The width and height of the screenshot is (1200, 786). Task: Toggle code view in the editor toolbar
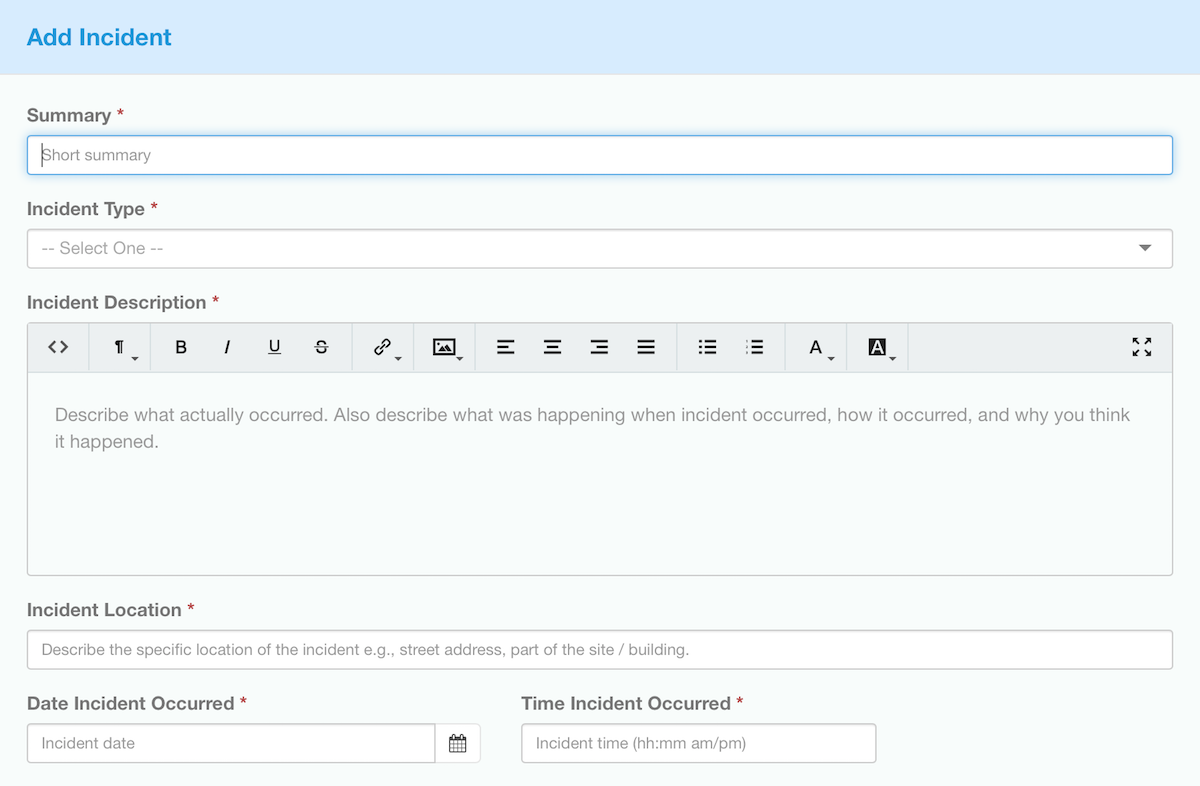click(58, 347)
